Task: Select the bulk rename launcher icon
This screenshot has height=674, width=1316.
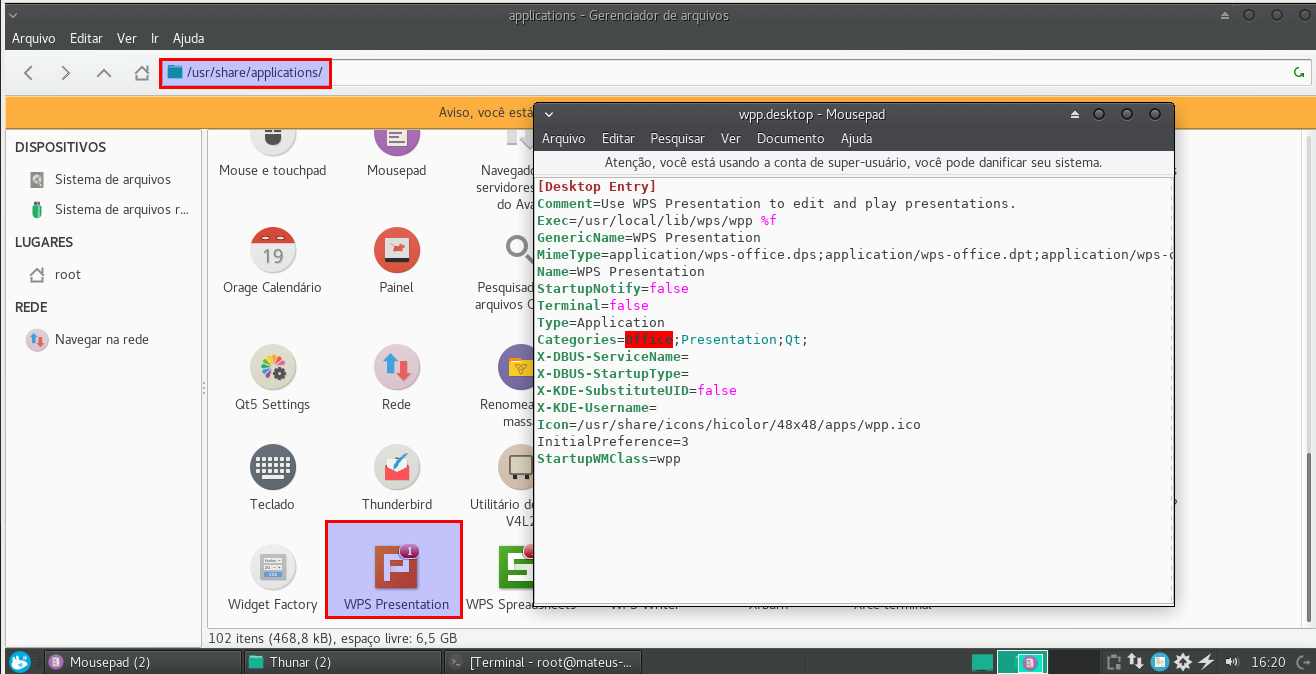Action: 516,367
